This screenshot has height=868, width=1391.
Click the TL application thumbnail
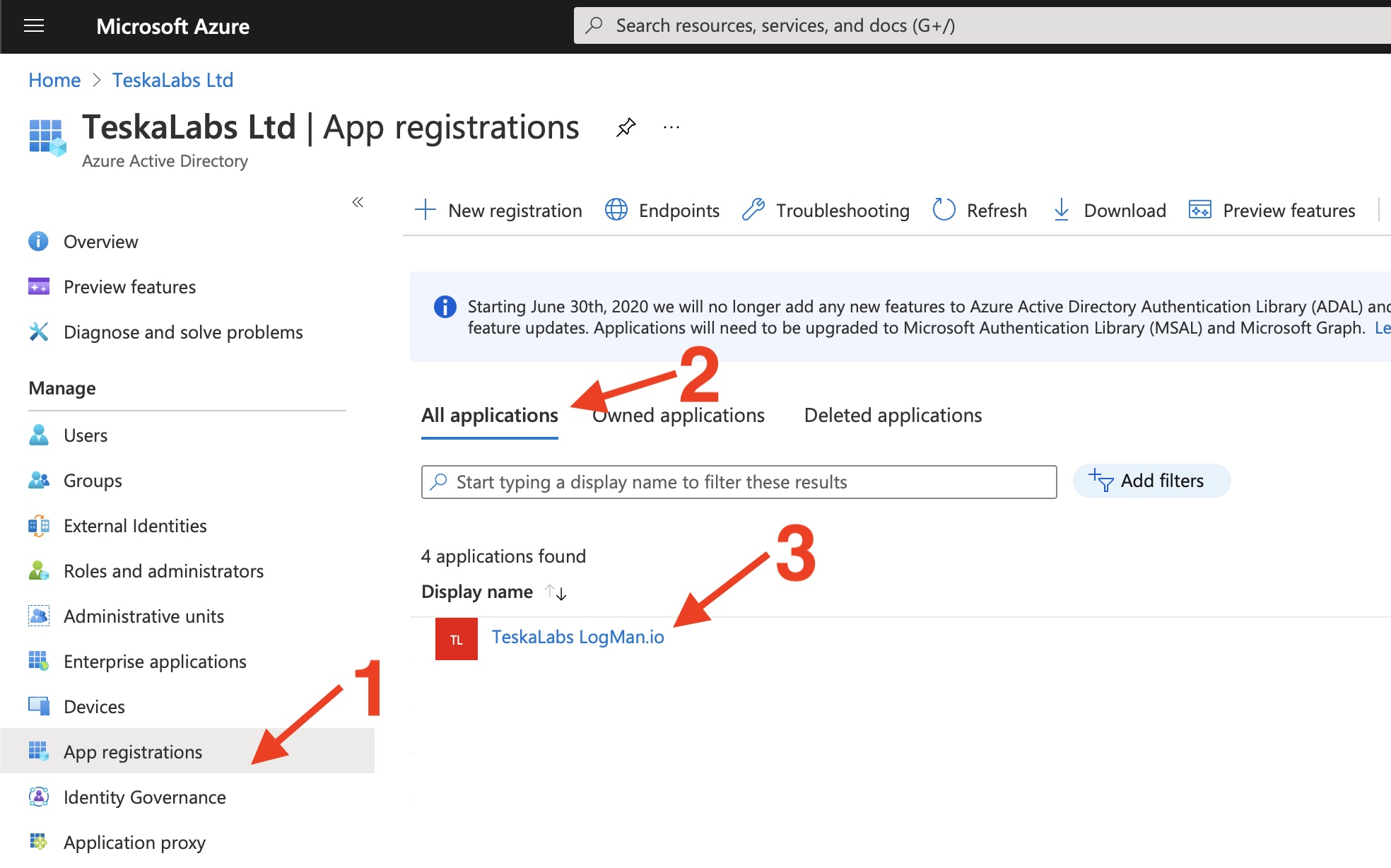click(x=457, y=639)
